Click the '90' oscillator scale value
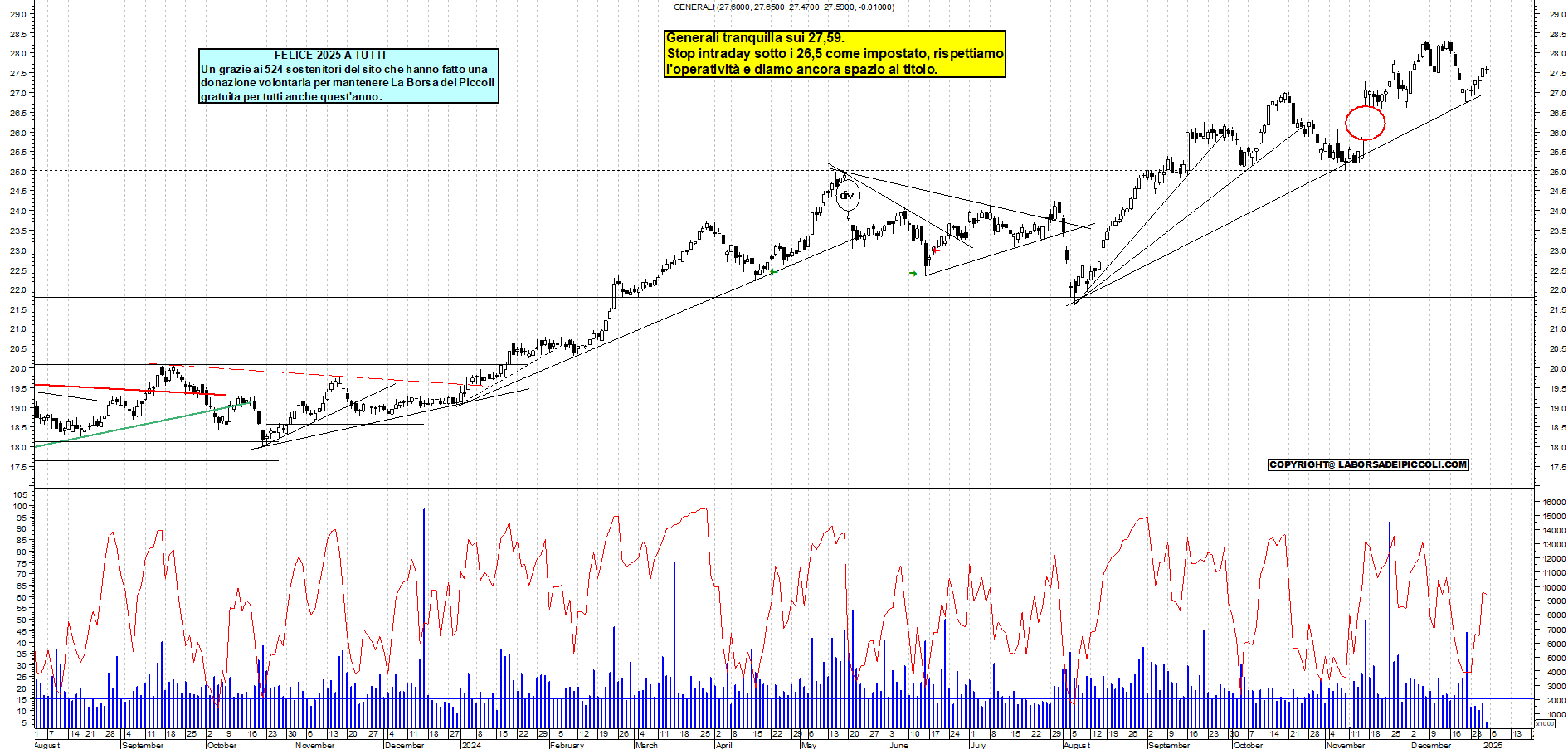The image size is (1568, 749). coord(22,528)
